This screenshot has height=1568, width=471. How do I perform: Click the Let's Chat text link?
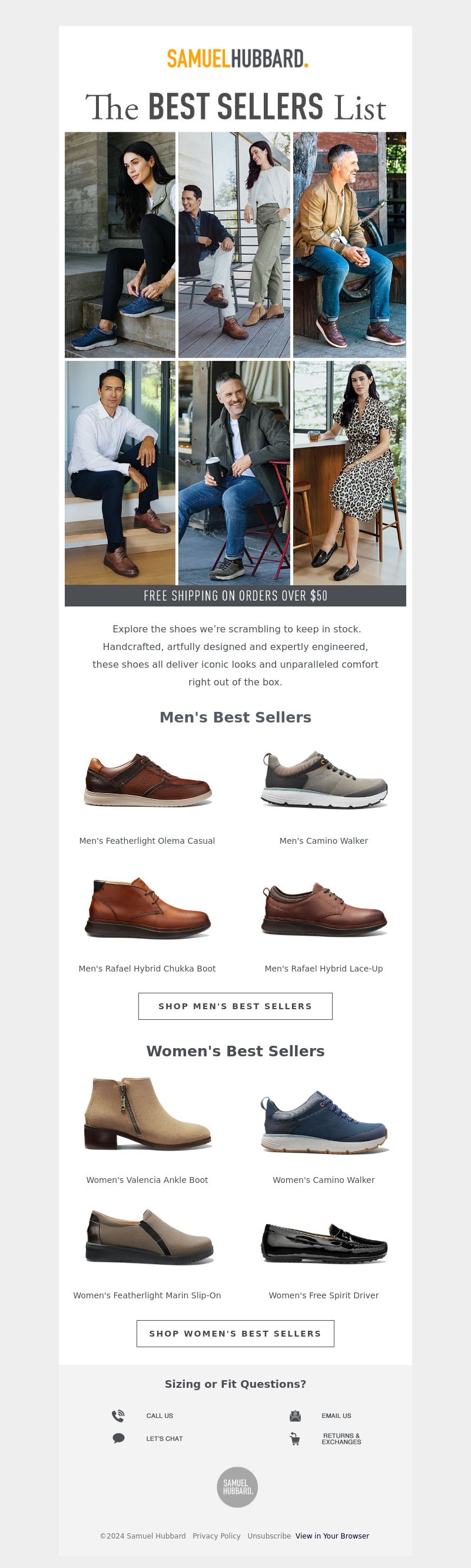pos(164,1438)
